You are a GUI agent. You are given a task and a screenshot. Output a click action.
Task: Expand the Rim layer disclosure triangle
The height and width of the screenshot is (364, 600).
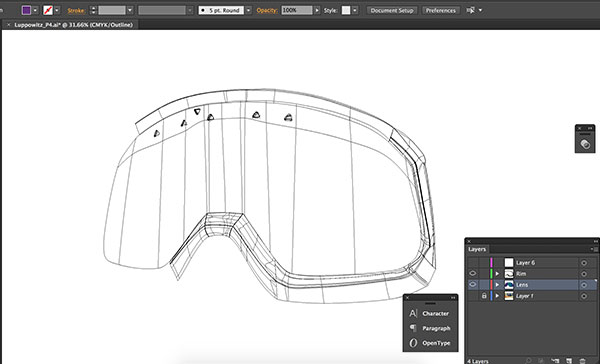point(497,274)
